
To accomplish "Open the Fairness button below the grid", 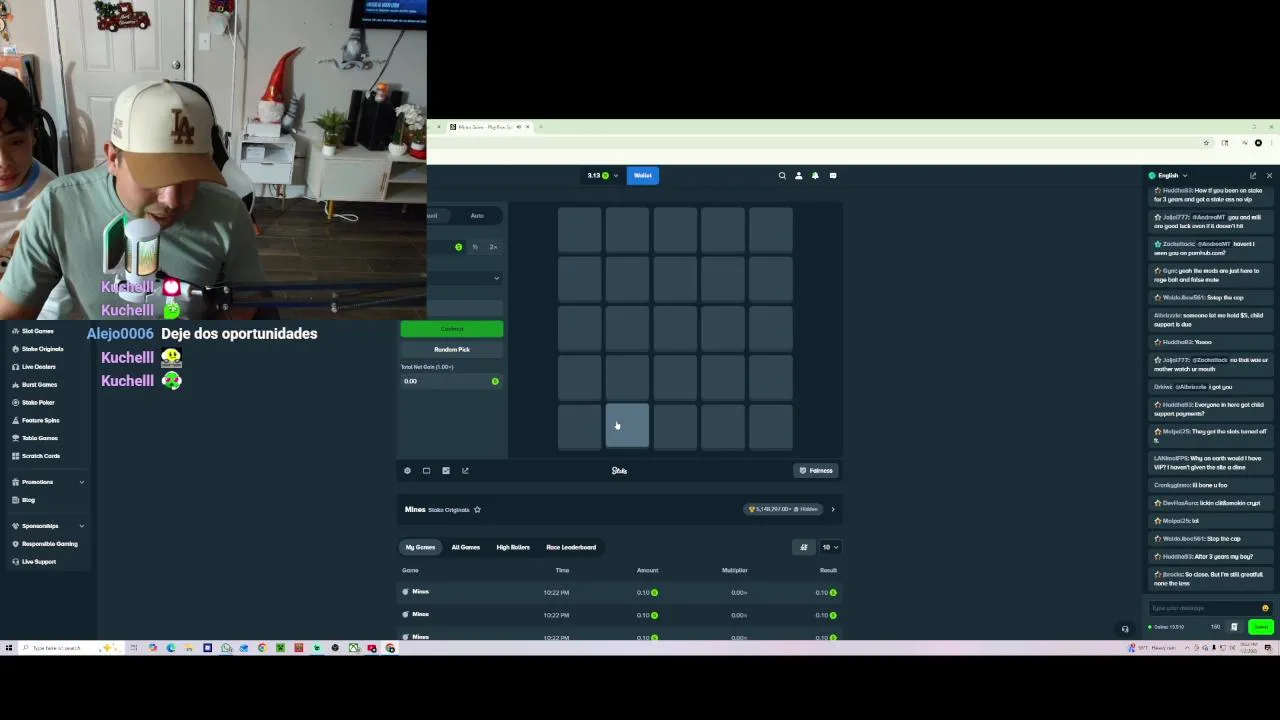I will click(x=816, y=471).
